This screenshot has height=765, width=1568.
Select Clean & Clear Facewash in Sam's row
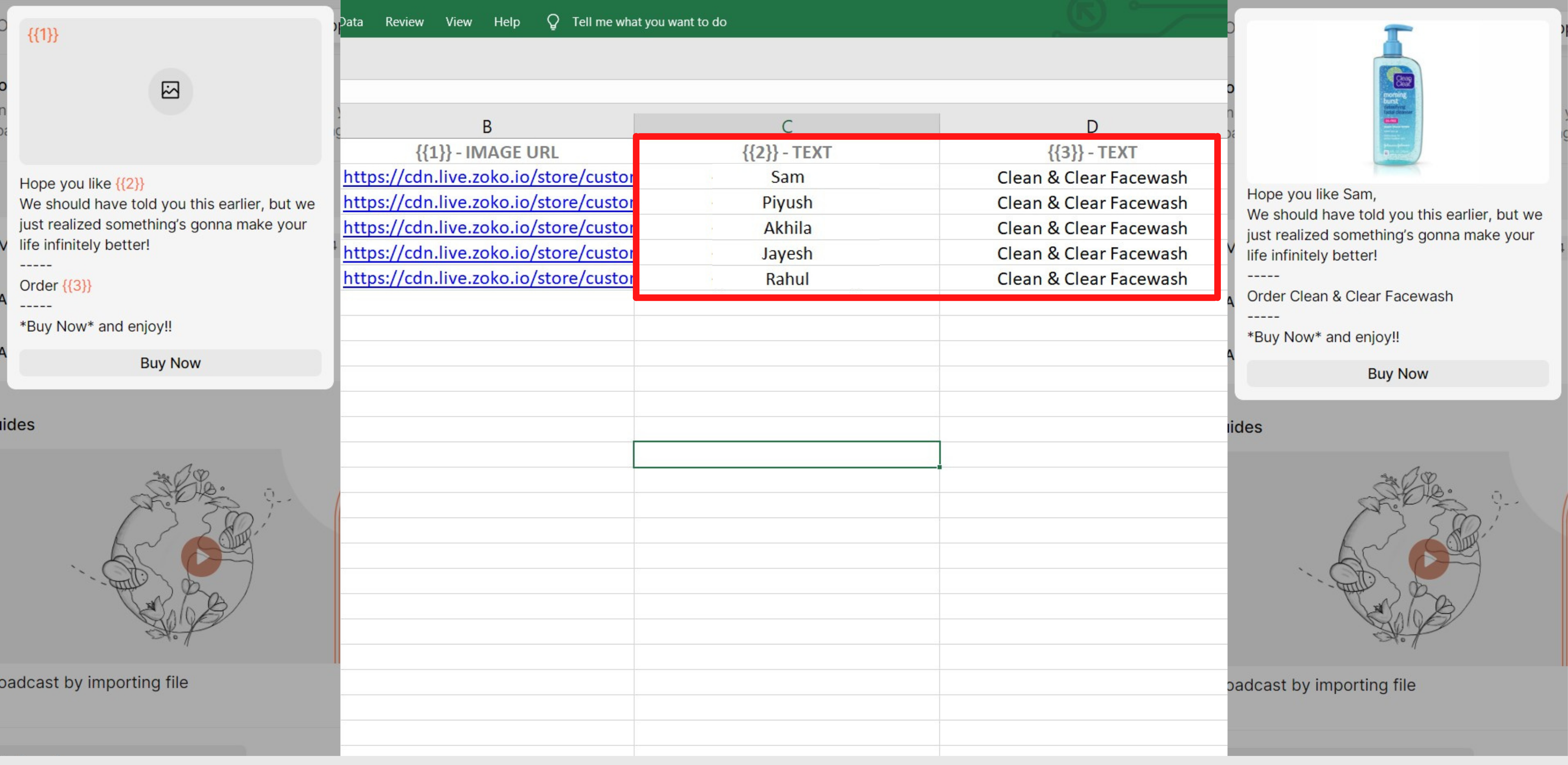click(1092, 178)
